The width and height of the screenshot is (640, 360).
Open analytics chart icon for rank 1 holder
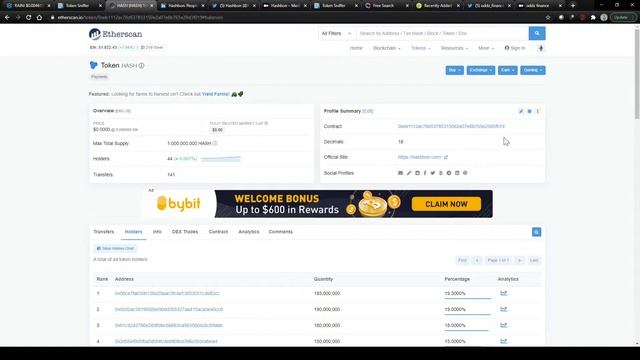click(504, 293)
